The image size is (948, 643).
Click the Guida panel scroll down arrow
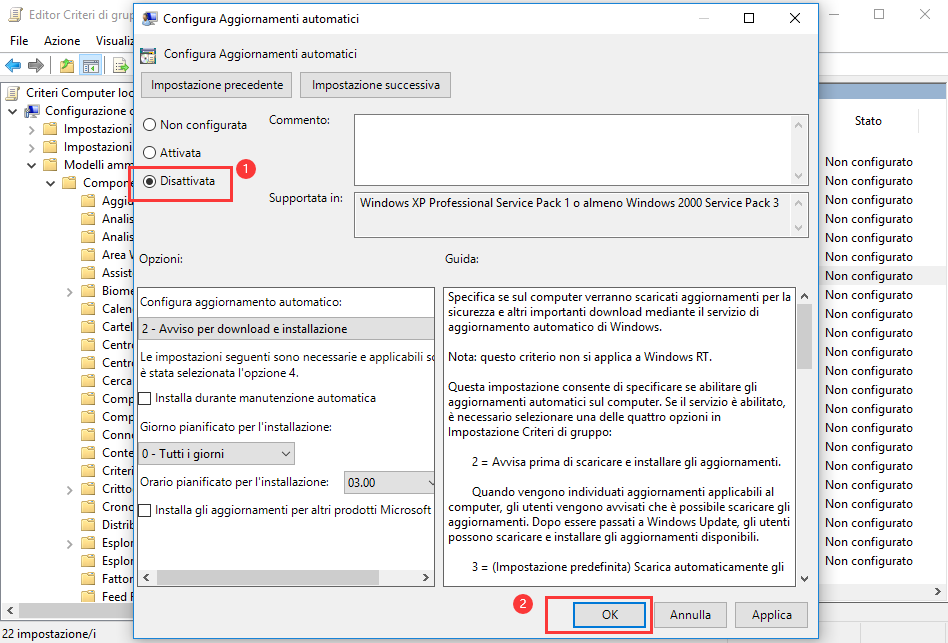pyautogui.click(x=804, y=578)
